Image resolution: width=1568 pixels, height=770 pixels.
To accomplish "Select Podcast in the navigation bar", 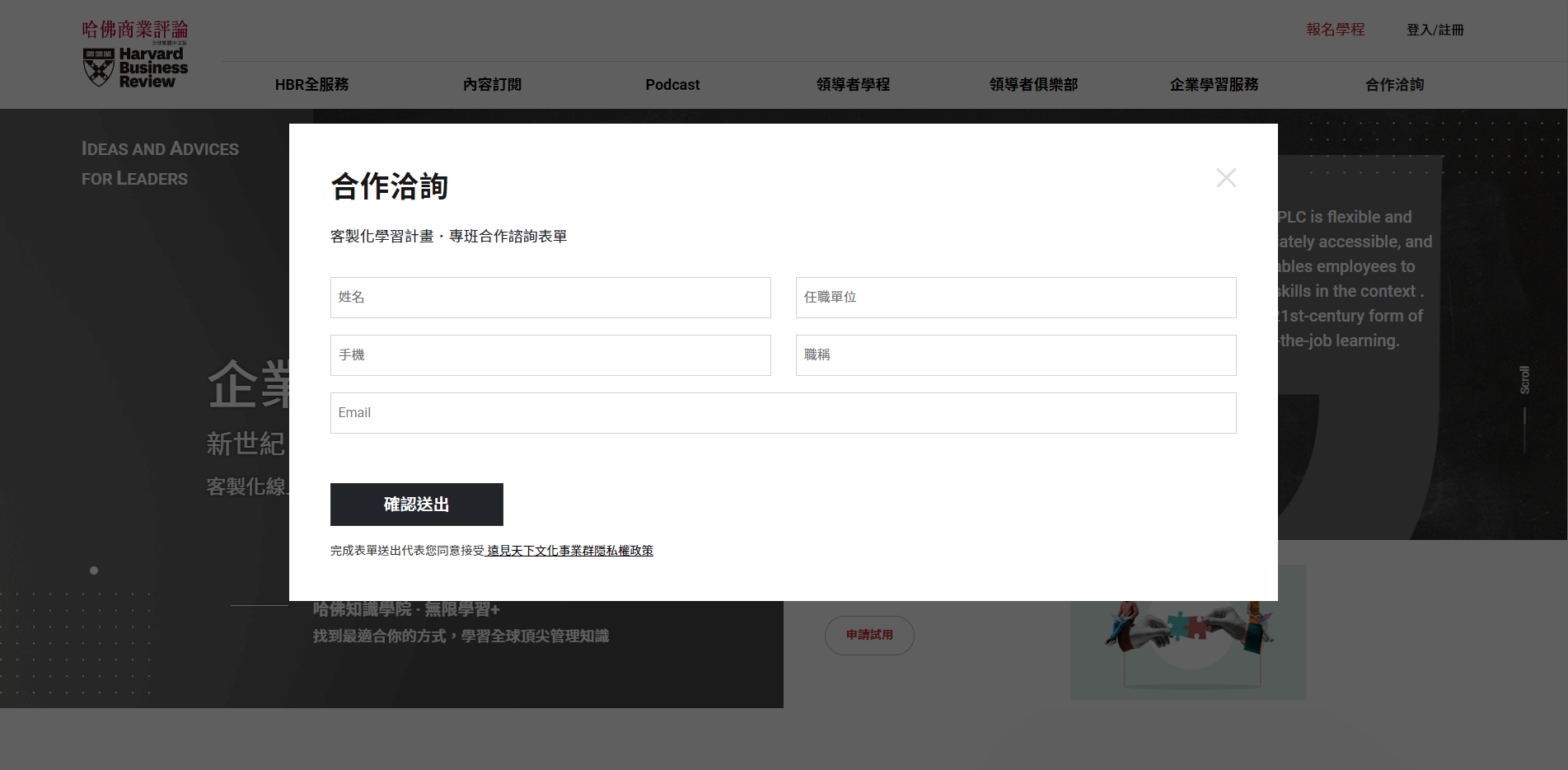I will (x=672, y=85).
